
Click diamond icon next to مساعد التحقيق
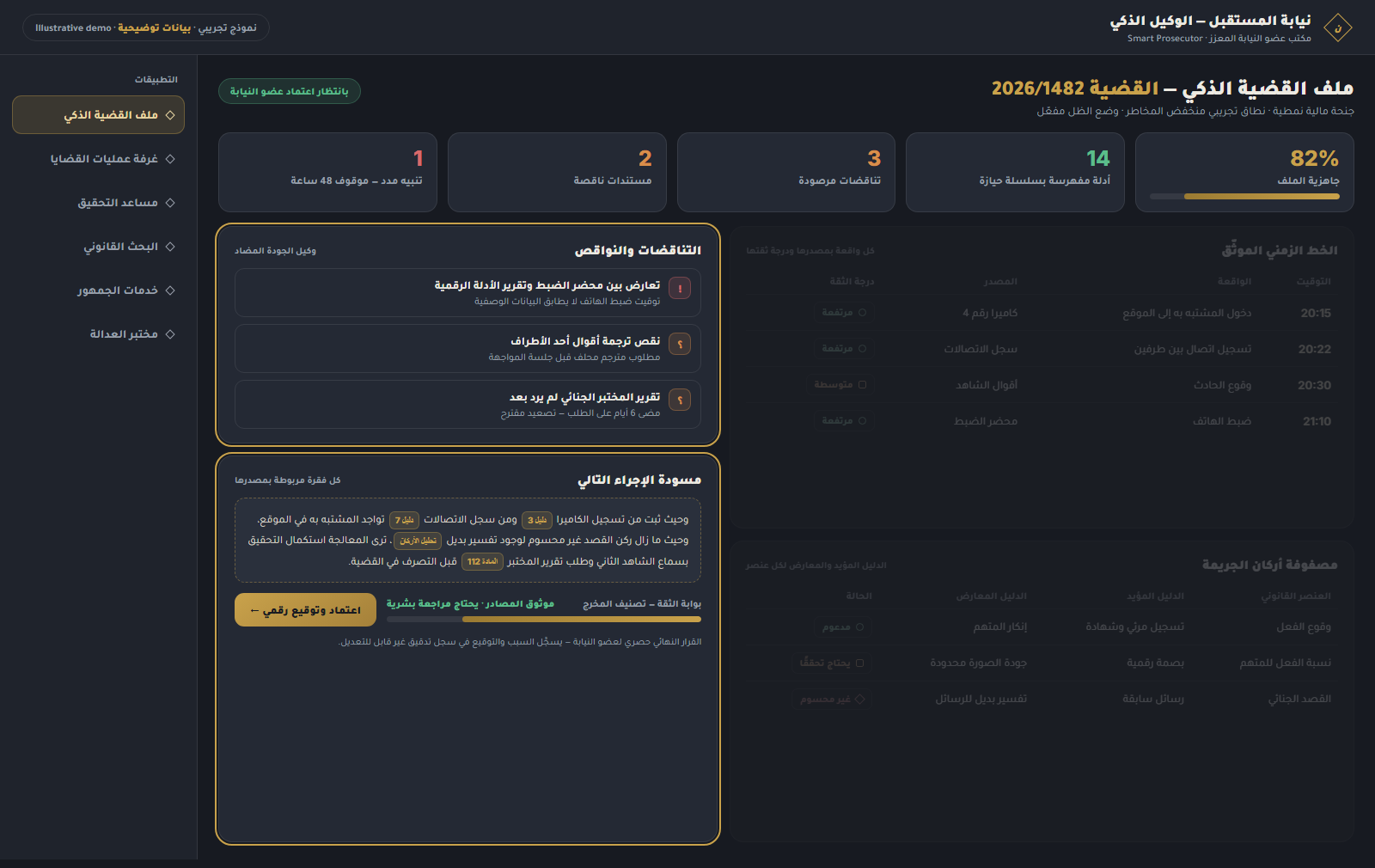(170, 203)
